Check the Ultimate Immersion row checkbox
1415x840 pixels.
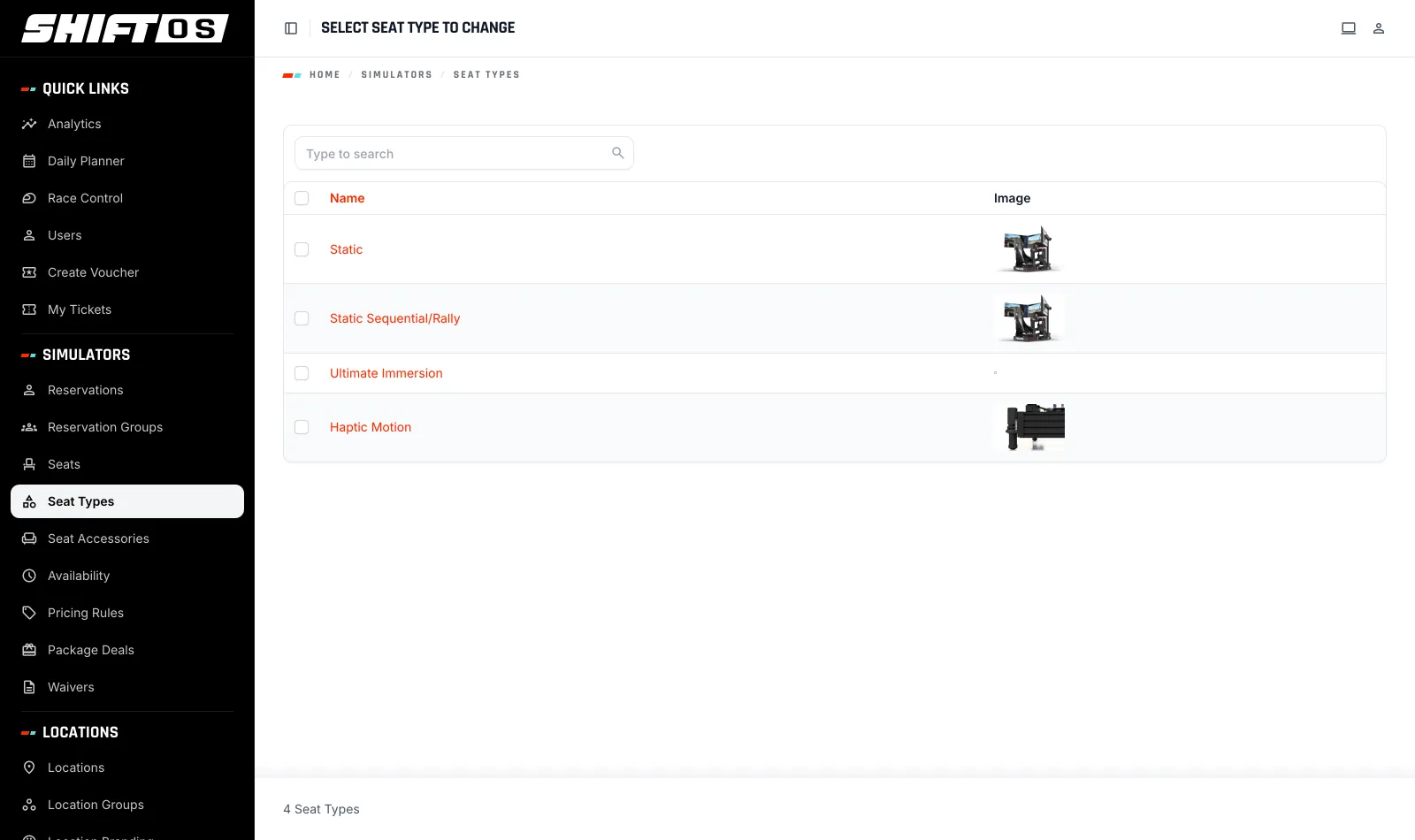click(302, 373)
